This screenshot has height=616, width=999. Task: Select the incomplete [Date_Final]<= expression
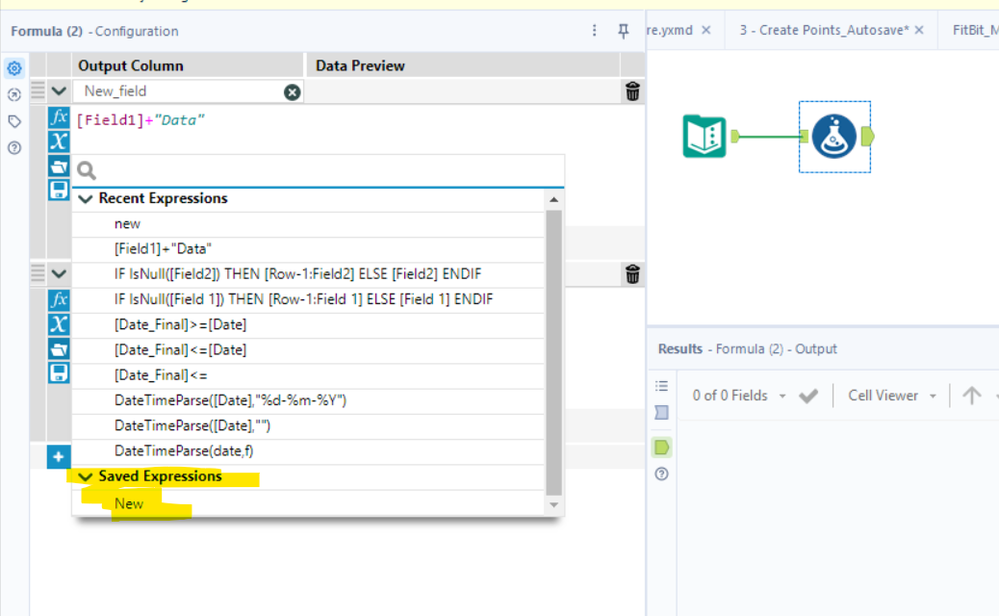(308, 375)
